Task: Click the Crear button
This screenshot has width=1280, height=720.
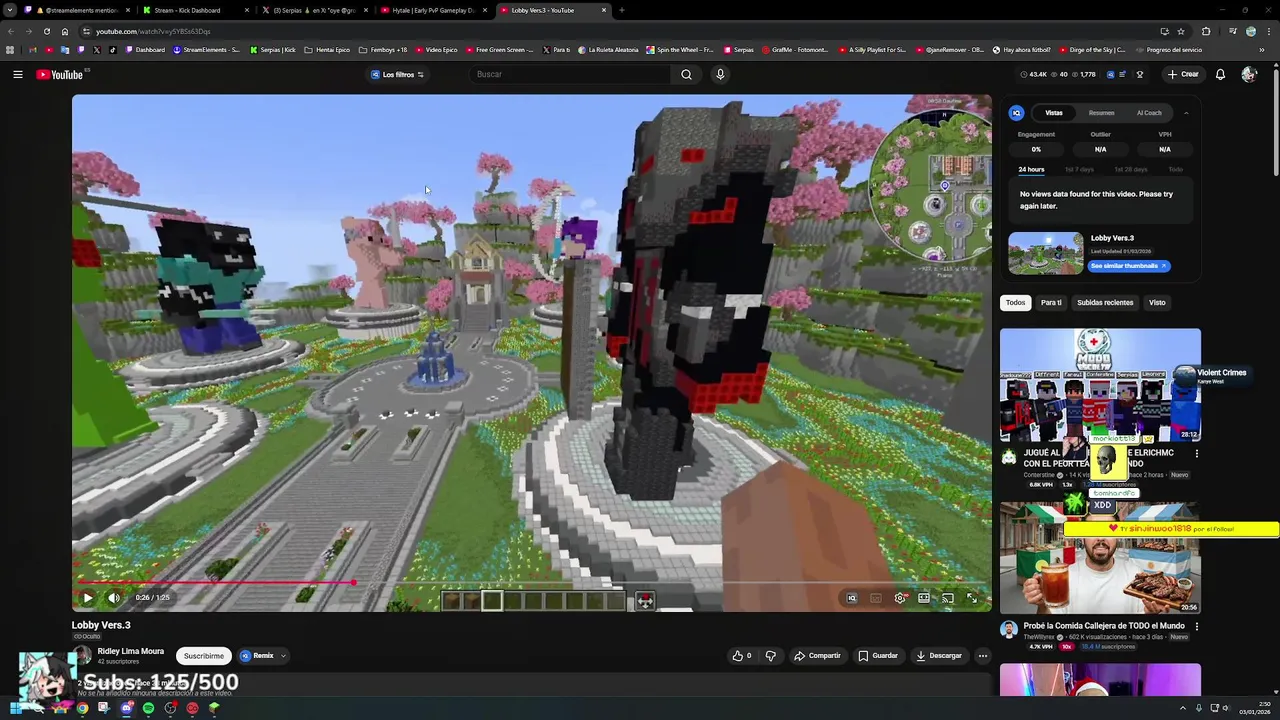Action: (x=1182, y=74)
